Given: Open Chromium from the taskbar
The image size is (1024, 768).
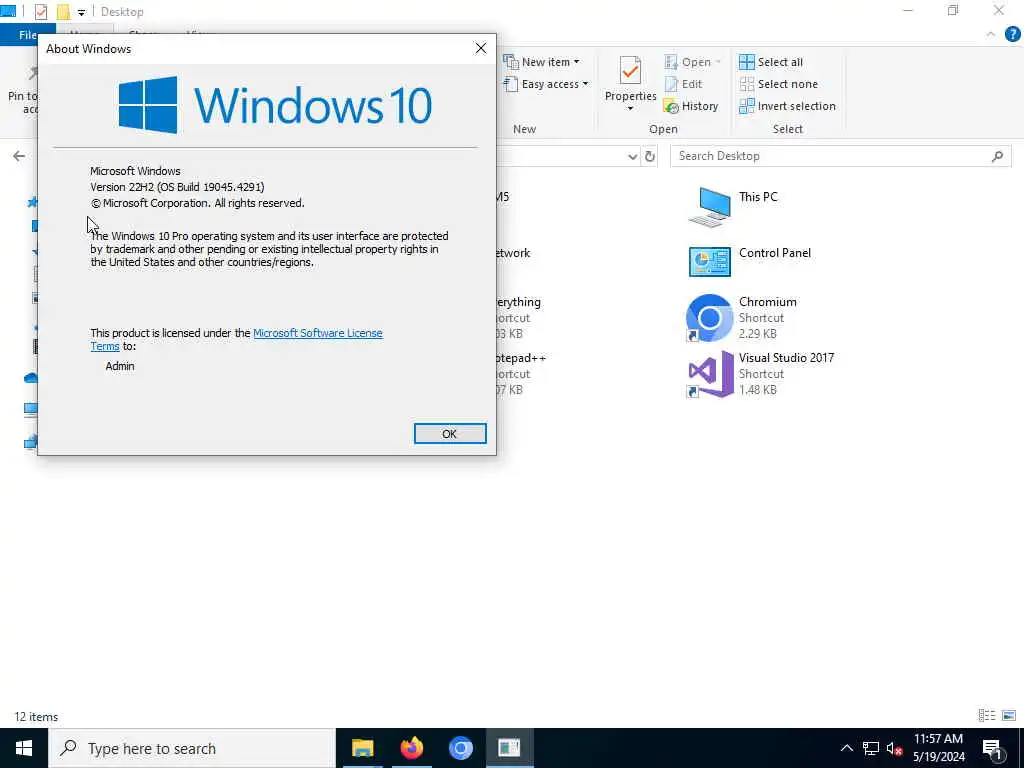Looking at the screenshot, I should 460,748.
